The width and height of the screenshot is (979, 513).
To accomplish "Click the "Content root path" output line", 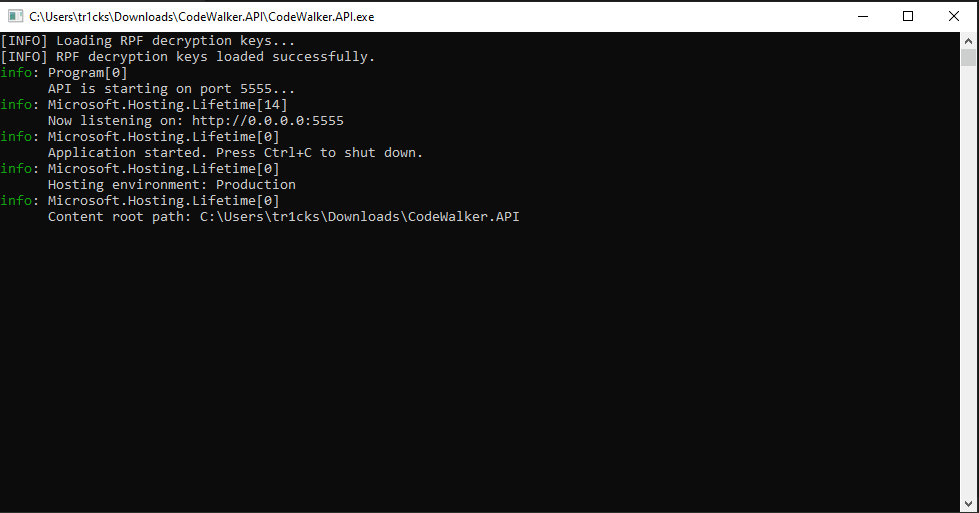I will point(284,217).
